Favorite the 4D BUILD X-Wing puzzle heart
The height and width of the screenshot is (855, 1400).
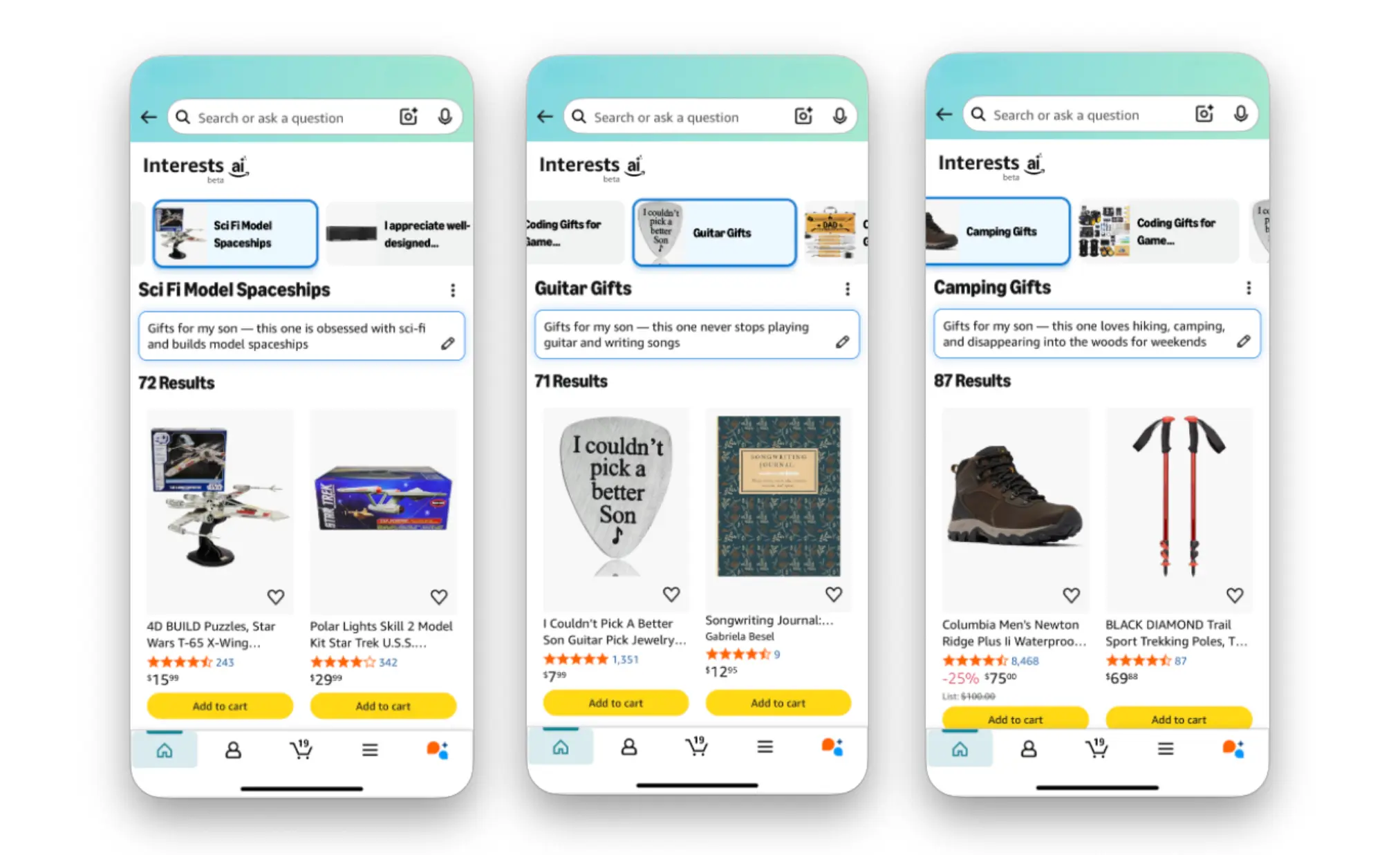(x=276, y=596)
